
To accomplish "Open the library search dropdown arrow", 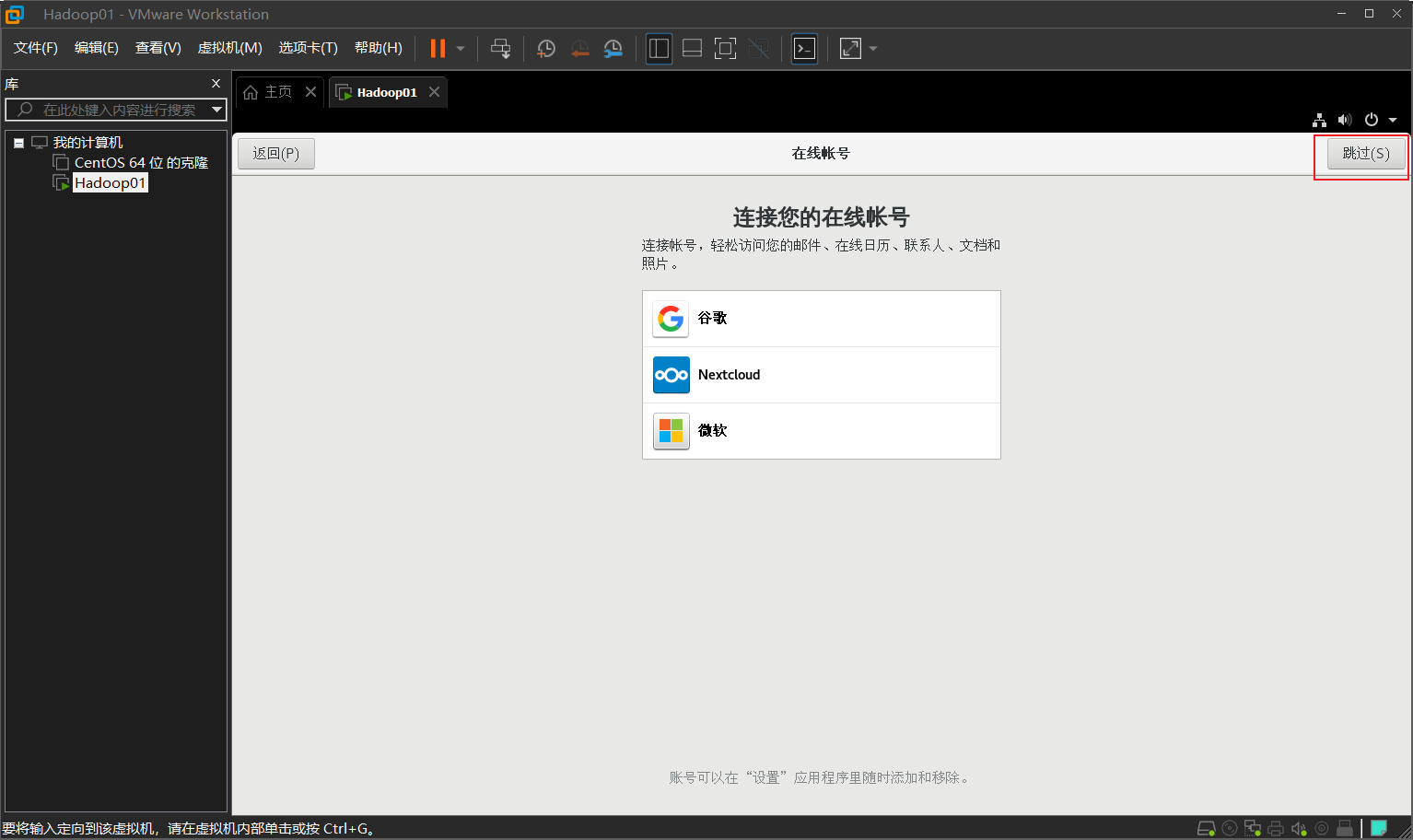I will [217, 110].
